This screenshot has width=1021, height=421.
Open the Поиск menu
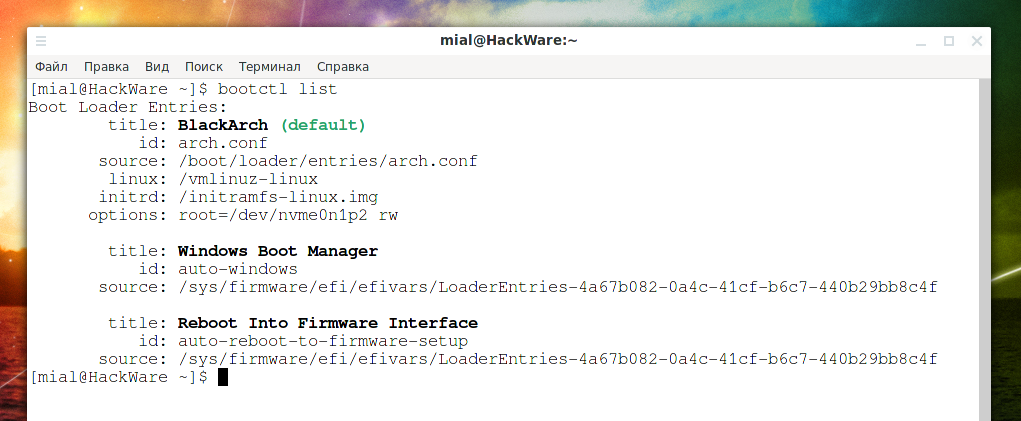pos(204,66)
